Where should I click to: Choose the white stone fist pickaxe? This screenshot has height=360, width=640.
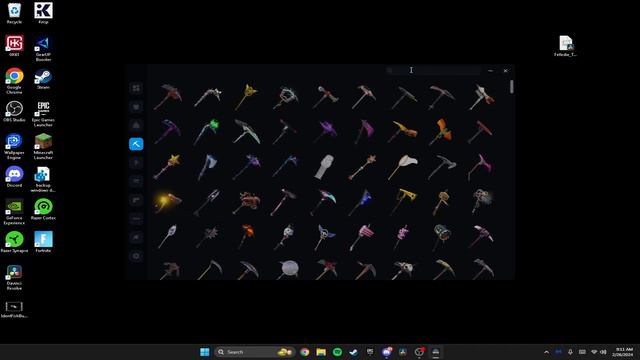click(x=324, y=167)
